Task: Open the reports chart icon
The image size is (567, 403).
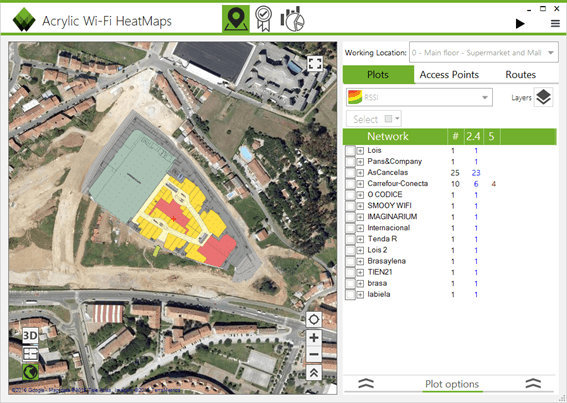Action: click(x=292, y=19)
